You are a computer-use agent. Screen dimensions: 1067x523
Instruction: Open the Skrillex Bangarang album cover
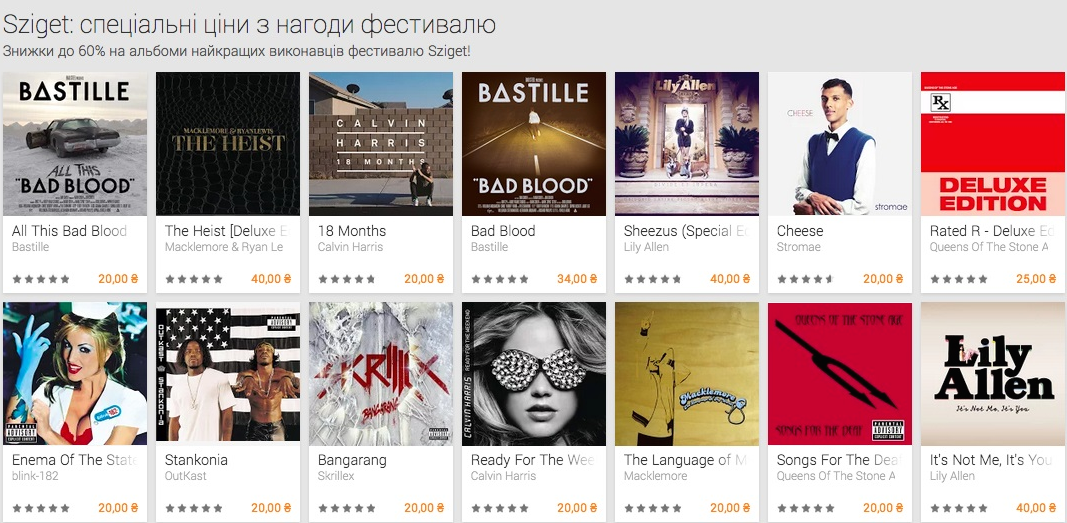point(381,374)
